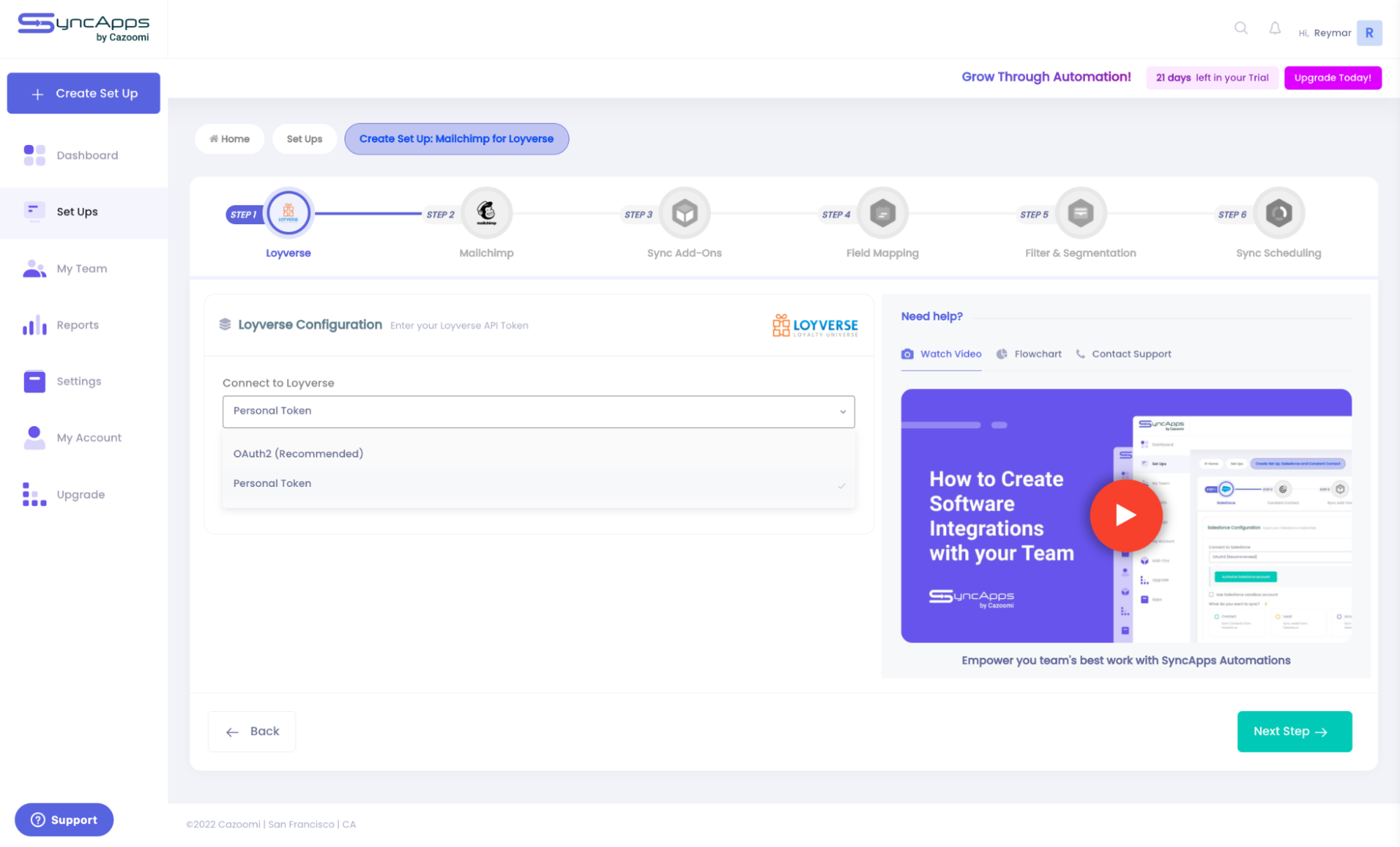This screenshot has height=847, width=1400.
Task: Click the Set Ups sidebar icon
Action: point(34,211)
